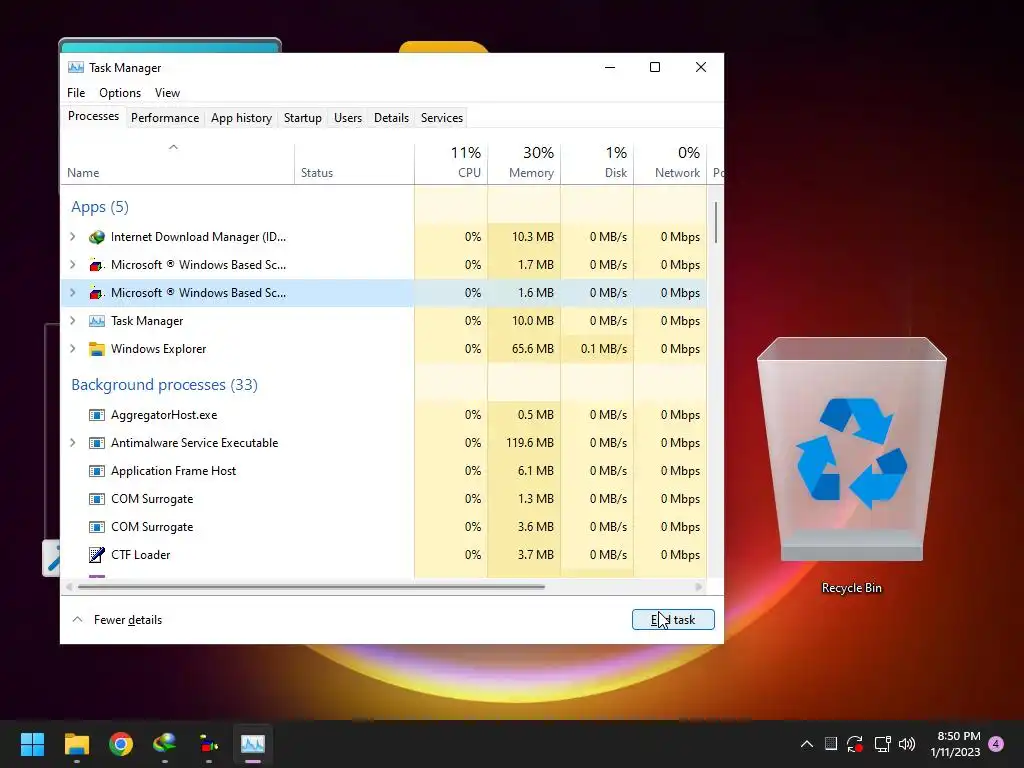The width and height of the screenshot is (1024, 768).
Task: Select the Windows Script row using 1.7 MB
Action: (383, 264)
